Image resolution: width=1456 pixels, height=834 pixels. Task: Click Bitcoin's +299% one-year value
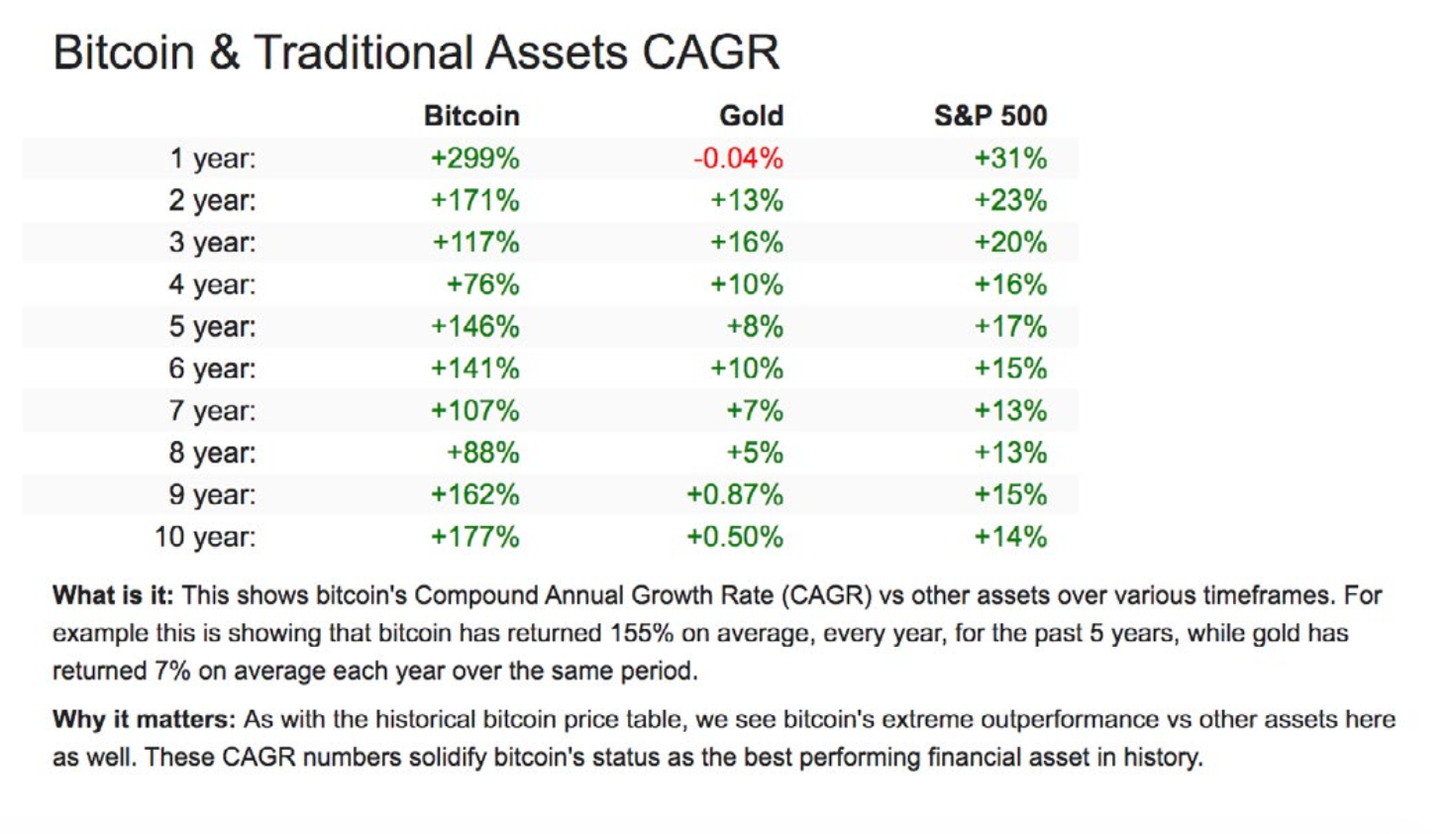point(474,158)
